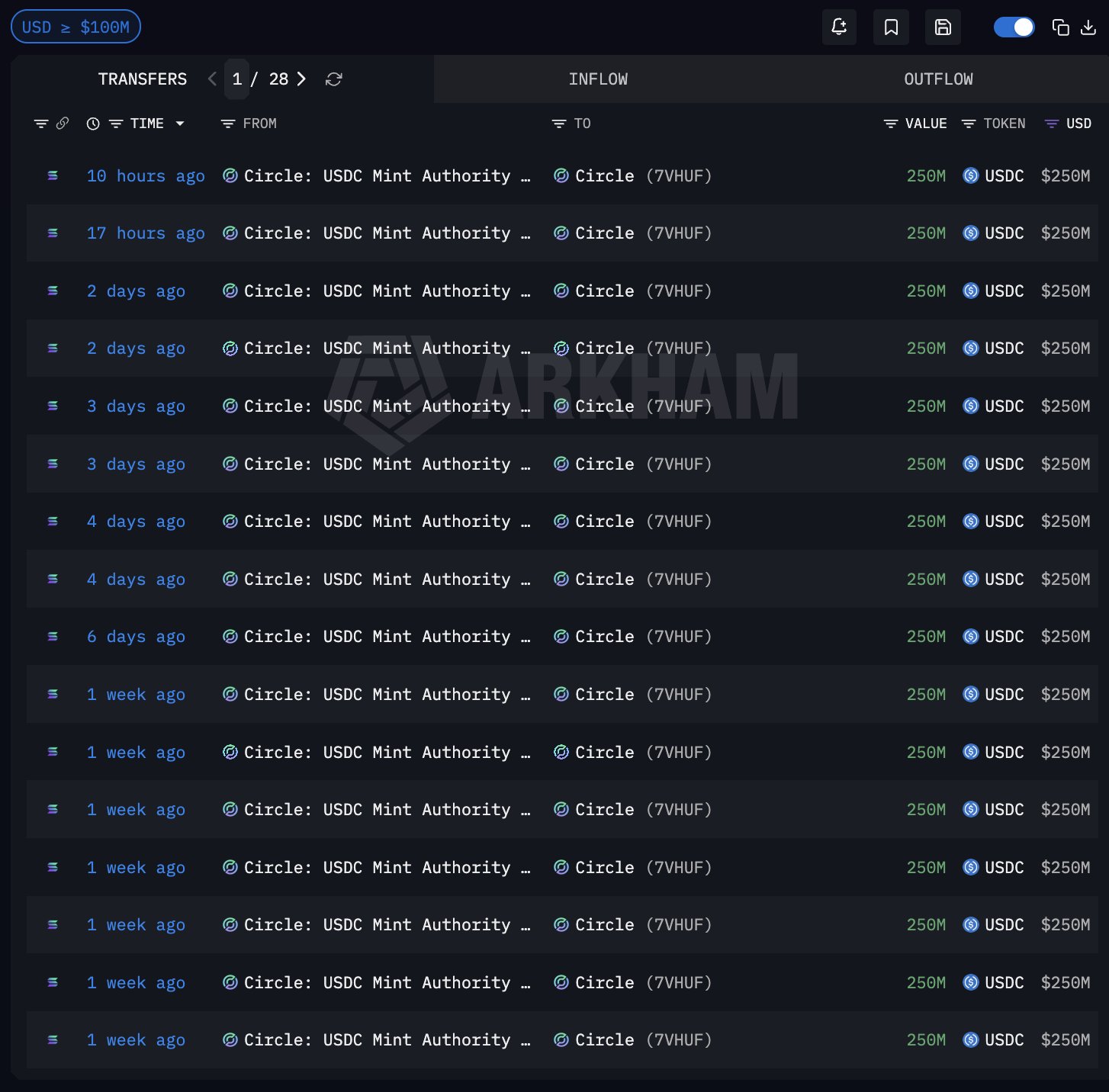This screenshot has height=1092, width=1109.
Task: Click the Circle (7VHUF) recipient link
Action: [x=632, y=175]
